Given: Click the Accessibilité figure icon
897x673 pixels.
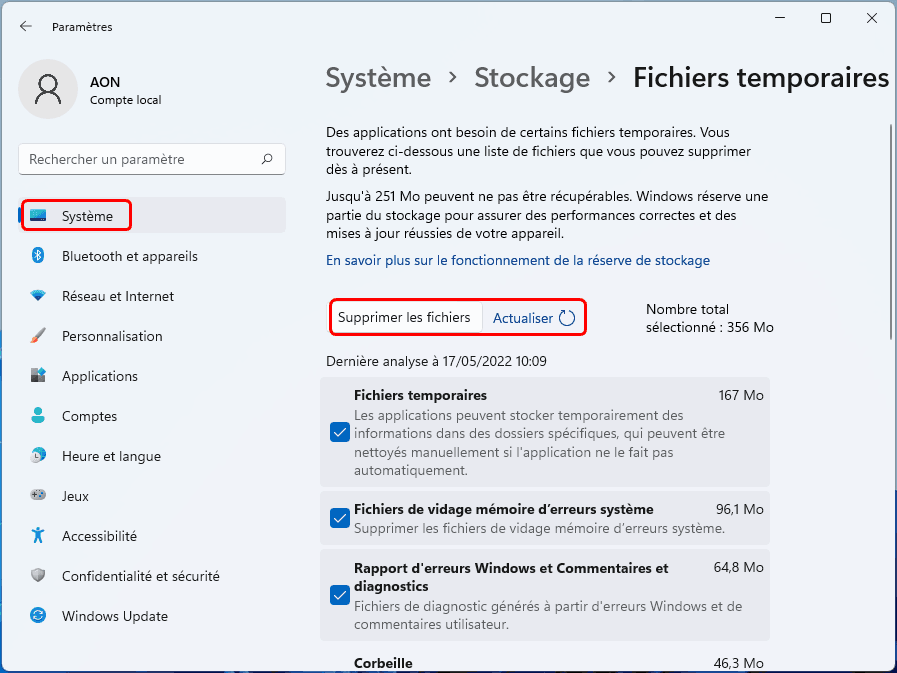Looking at the screenshot, I should click(38, 536).
